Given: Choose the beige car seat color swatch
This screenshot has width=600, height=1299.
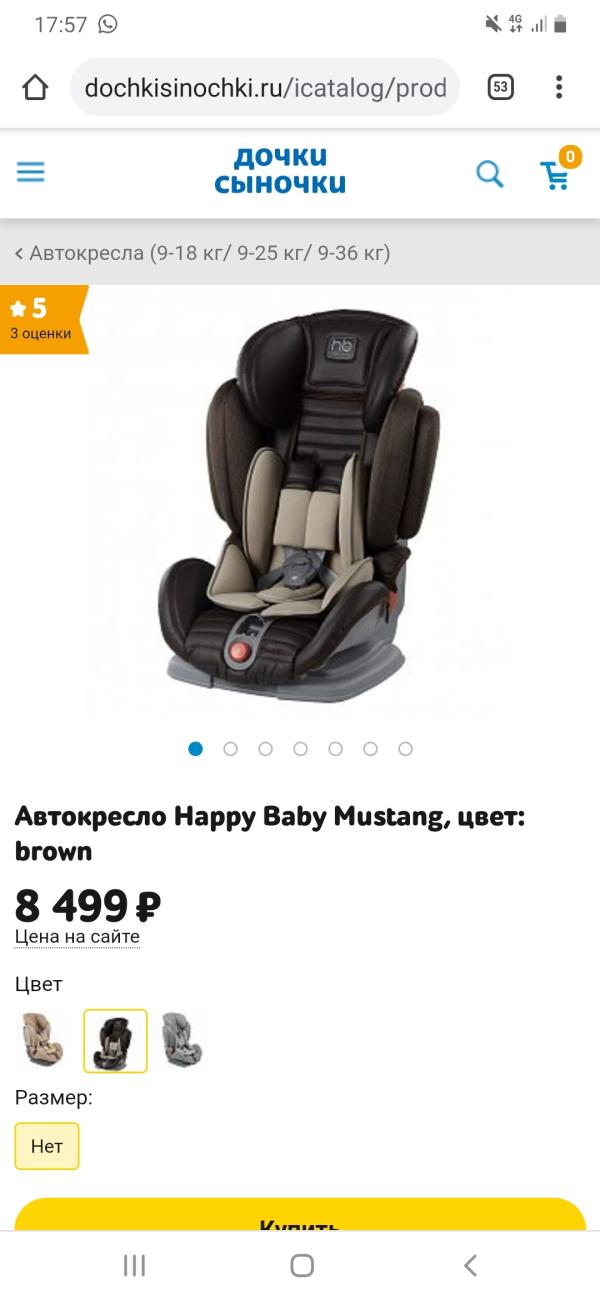Looking at the screenshot, I should 43,1041.
